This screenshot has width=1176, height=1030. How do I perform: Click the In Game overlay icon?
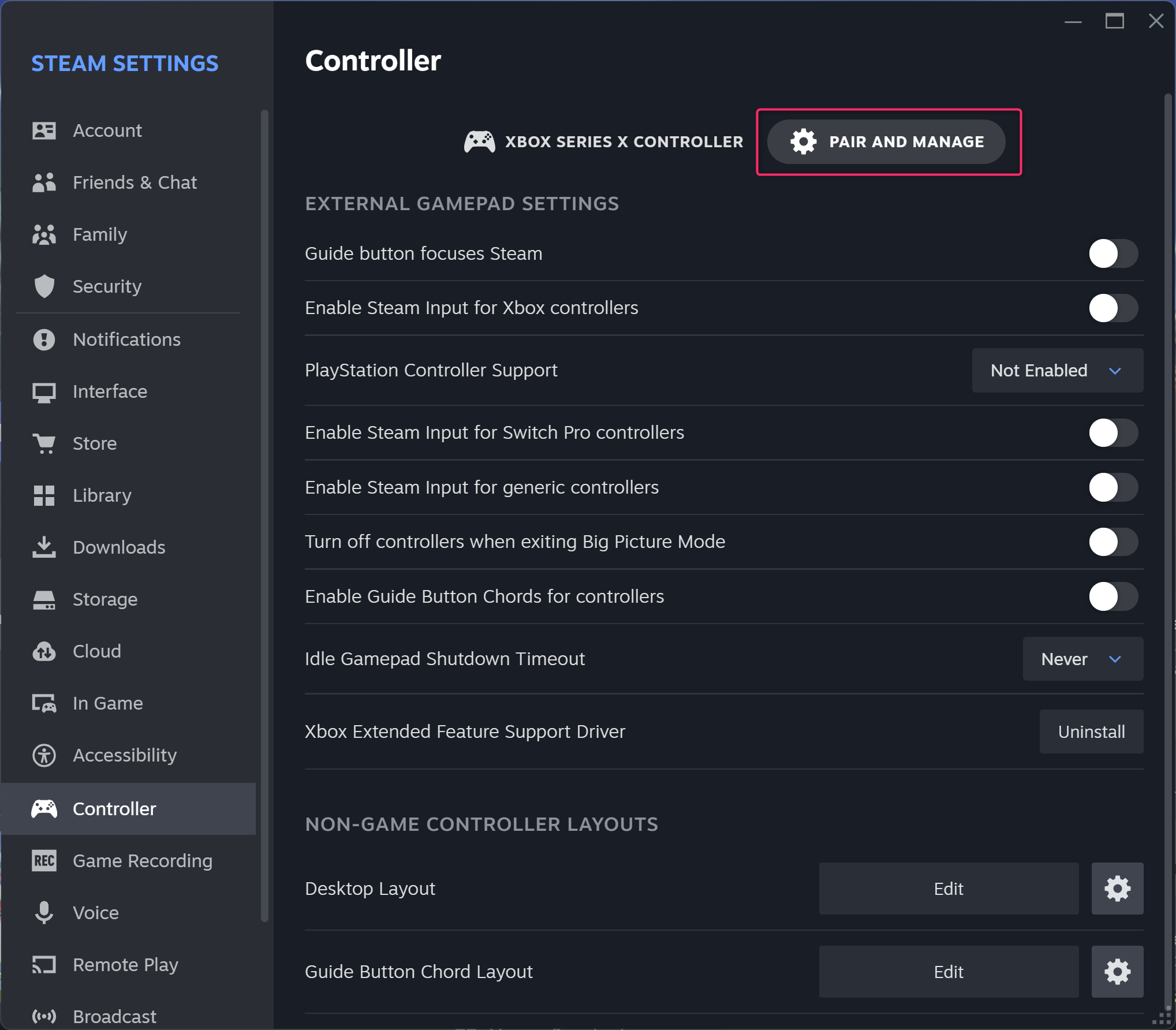tap(44, 703)
